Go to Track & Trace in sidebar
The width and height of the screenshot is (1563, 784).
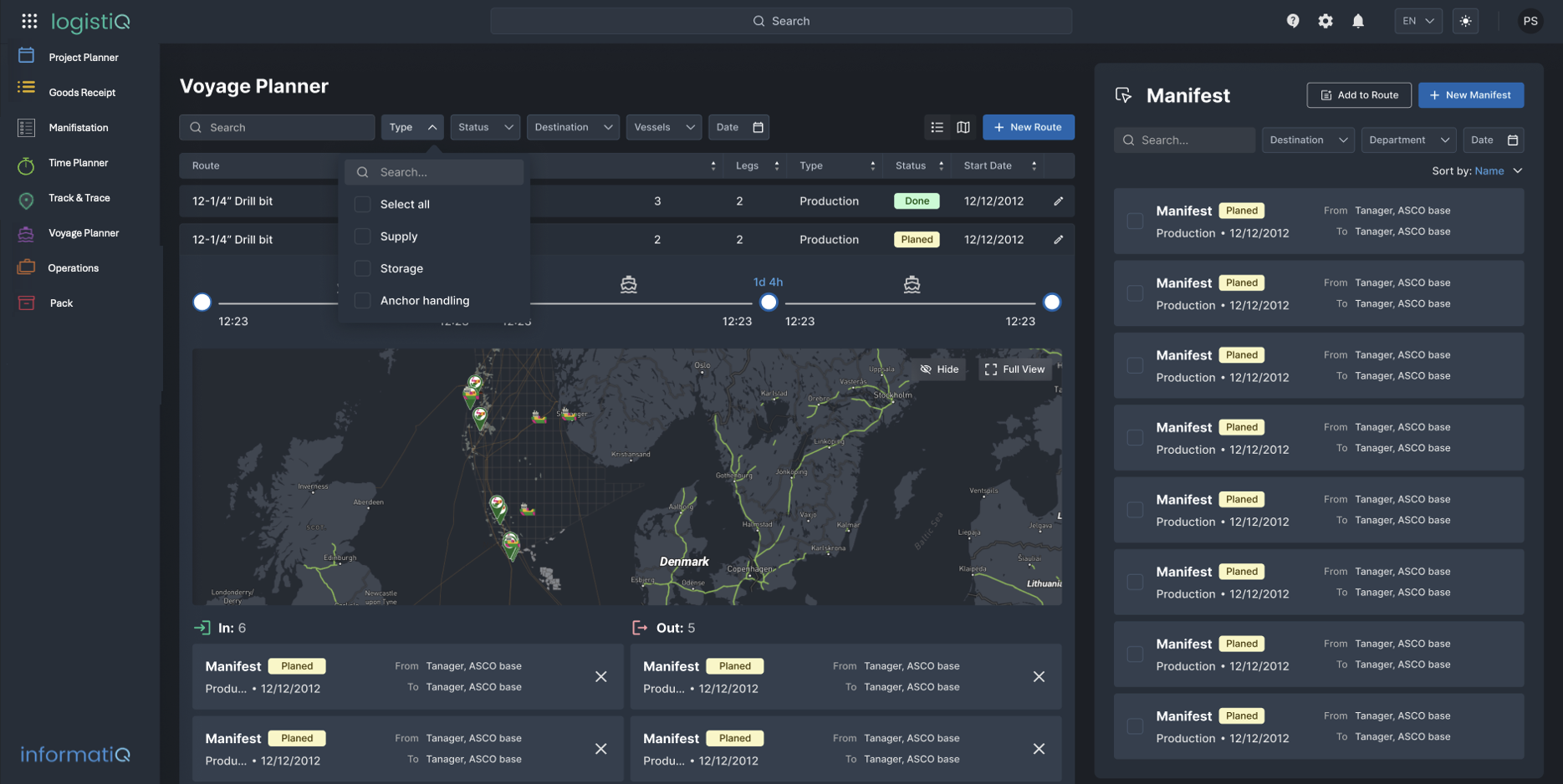click(79, 198)
